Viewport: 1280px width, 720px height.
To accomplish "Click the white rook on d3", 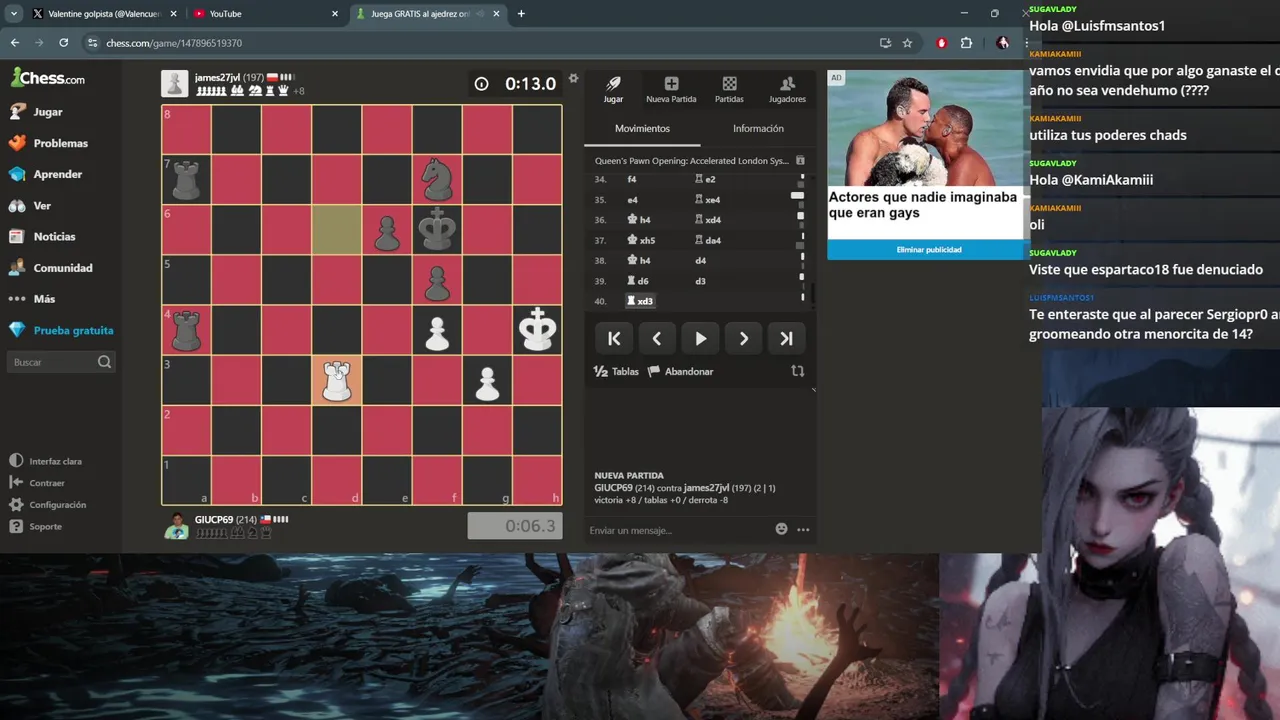I will pos(337,380).
